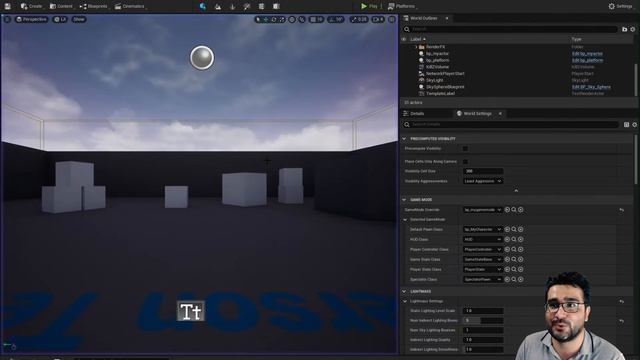This screenshot has height=360, width=640.
Task: Select SkyLight in World Outliner
Action: (x=434, y=80)
